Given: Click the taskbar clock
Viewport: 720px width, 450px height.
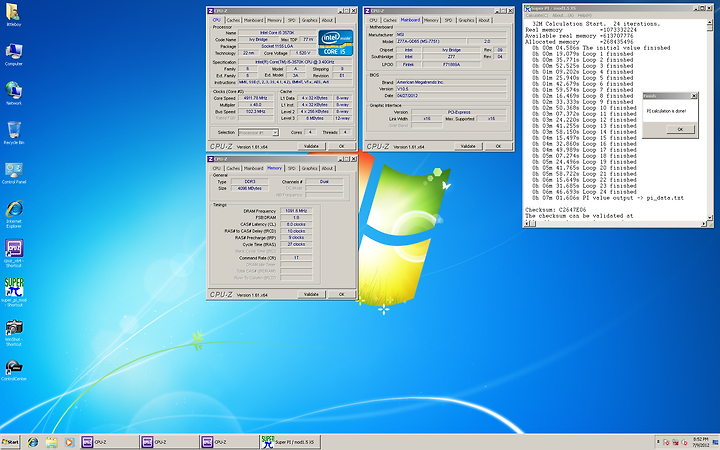Looking at the screenshot, I should [700, 442].
